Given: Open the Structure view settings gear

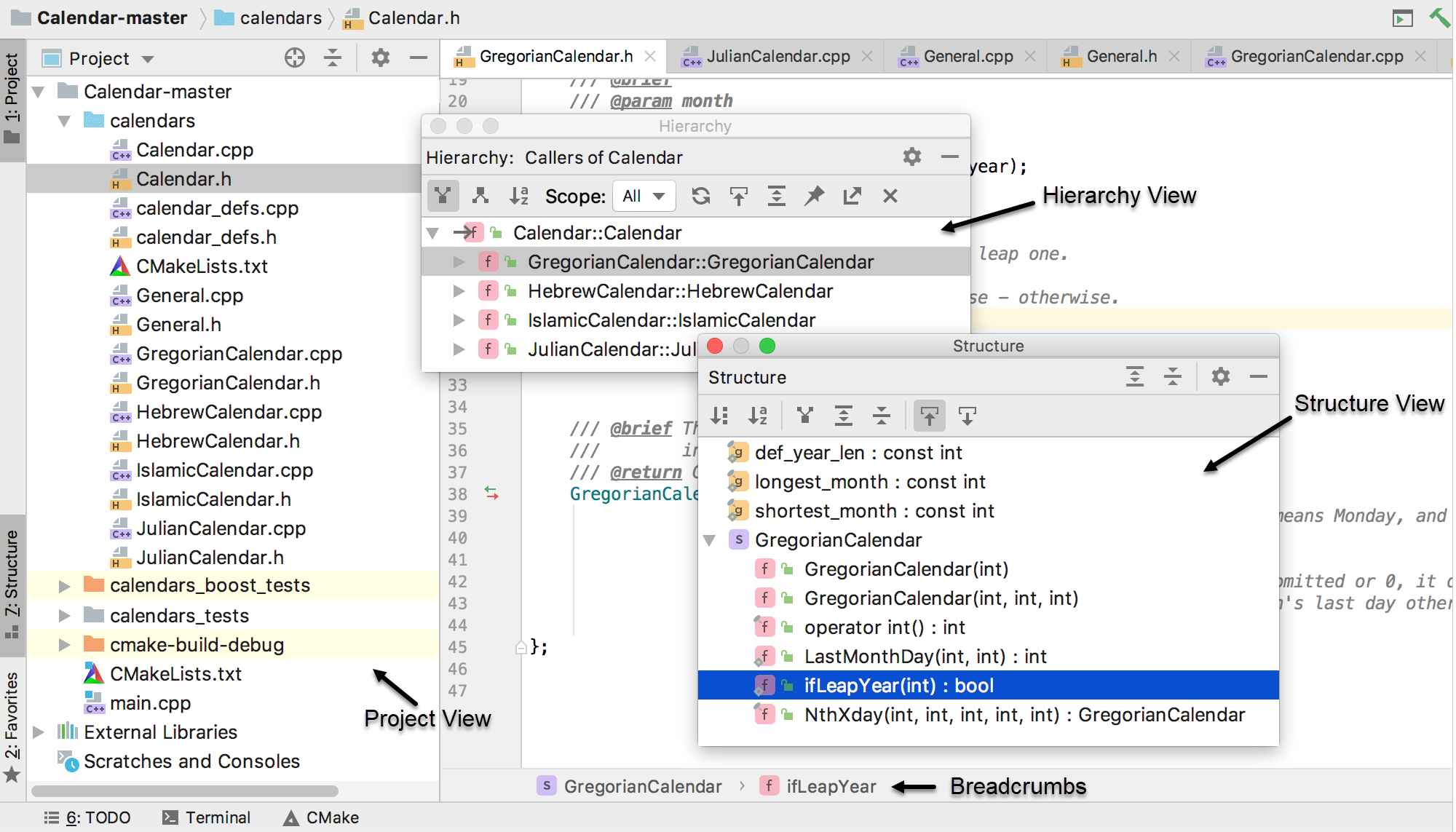Looking at the screenshot, I should click(x=1219, y=377).
